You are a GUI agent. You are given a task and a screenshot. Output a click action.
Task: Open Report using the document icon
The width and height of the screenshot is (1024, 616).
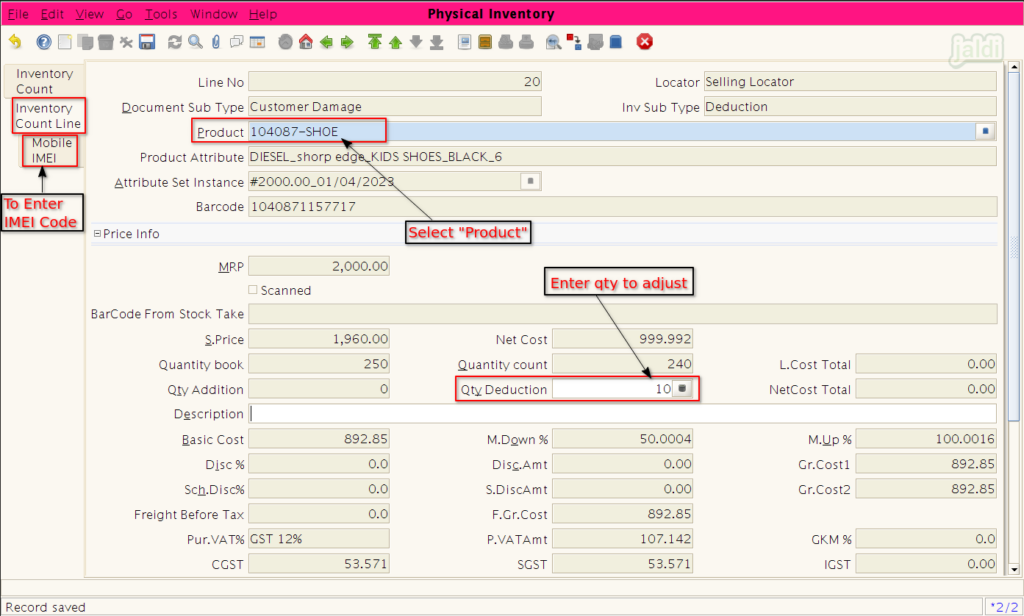click(464, 42)
